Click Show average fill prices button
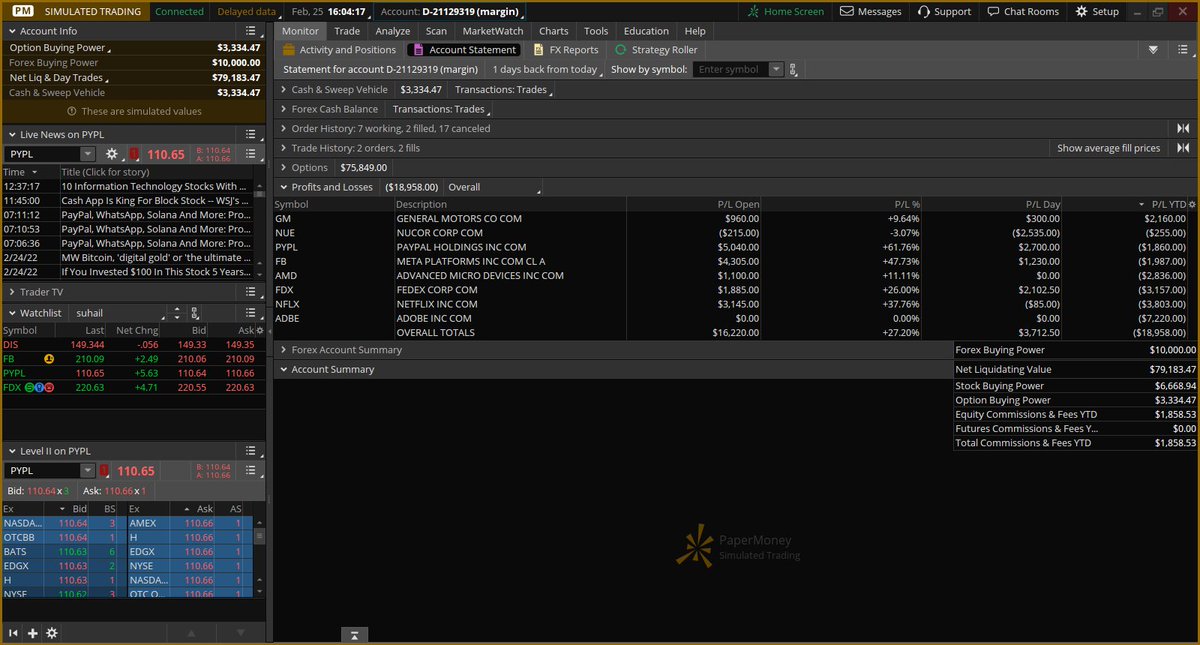 1109,148
